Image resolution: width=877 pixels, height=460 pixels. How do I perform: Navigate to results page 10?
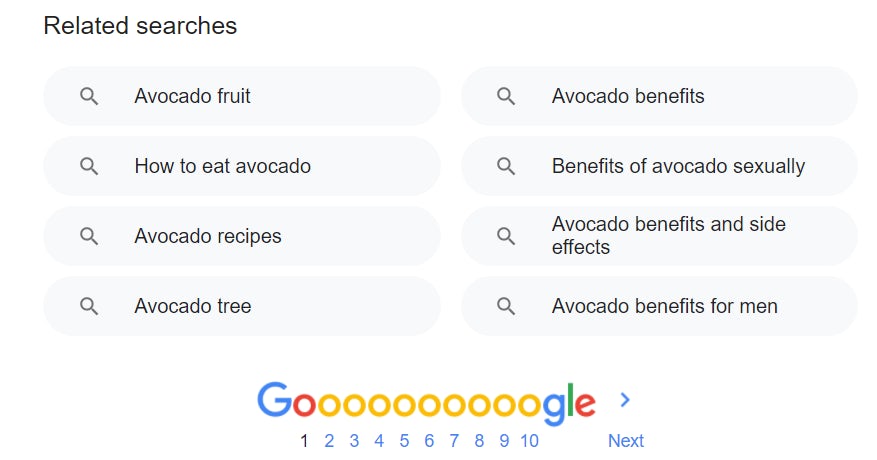[x=529, y=441]
